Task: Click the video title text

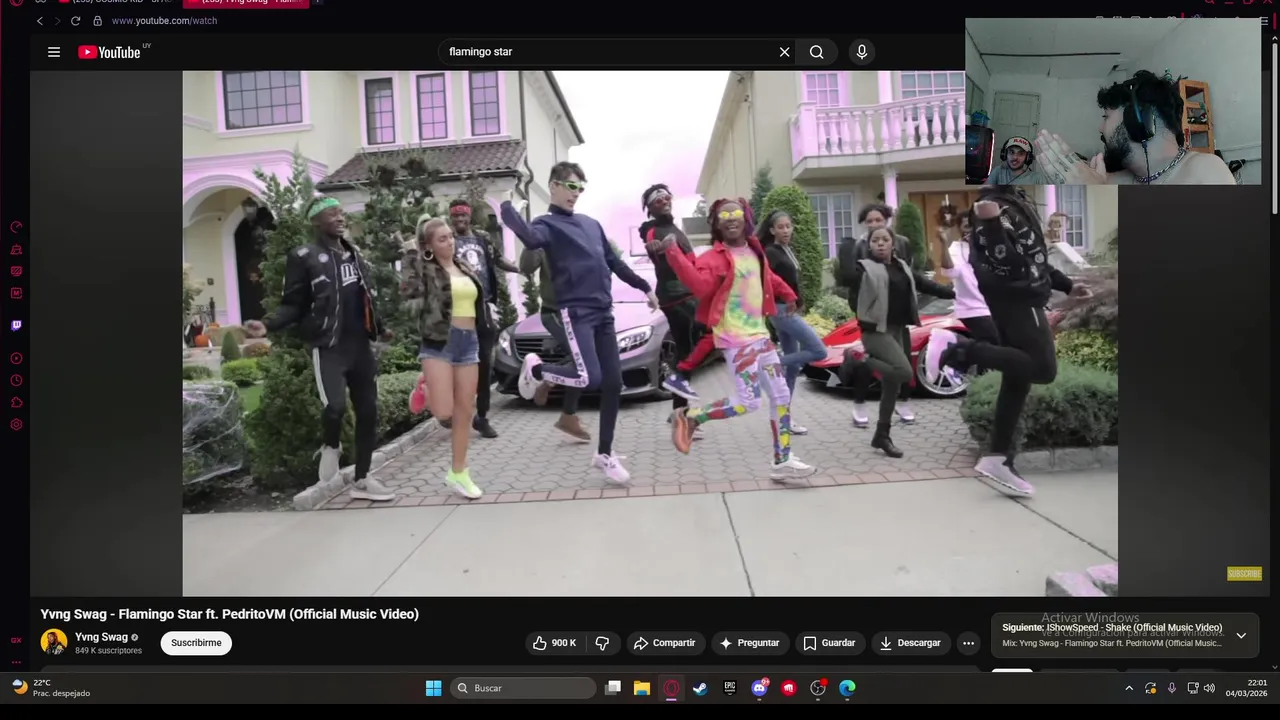Action: click(229, 614)
